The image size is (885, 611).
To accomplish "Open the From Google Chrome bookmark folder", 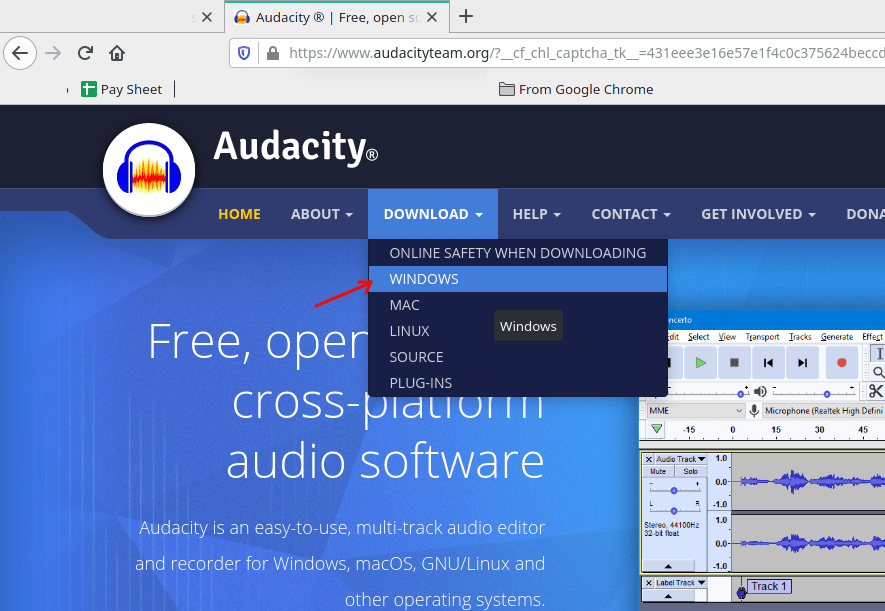I will point(576,89).
